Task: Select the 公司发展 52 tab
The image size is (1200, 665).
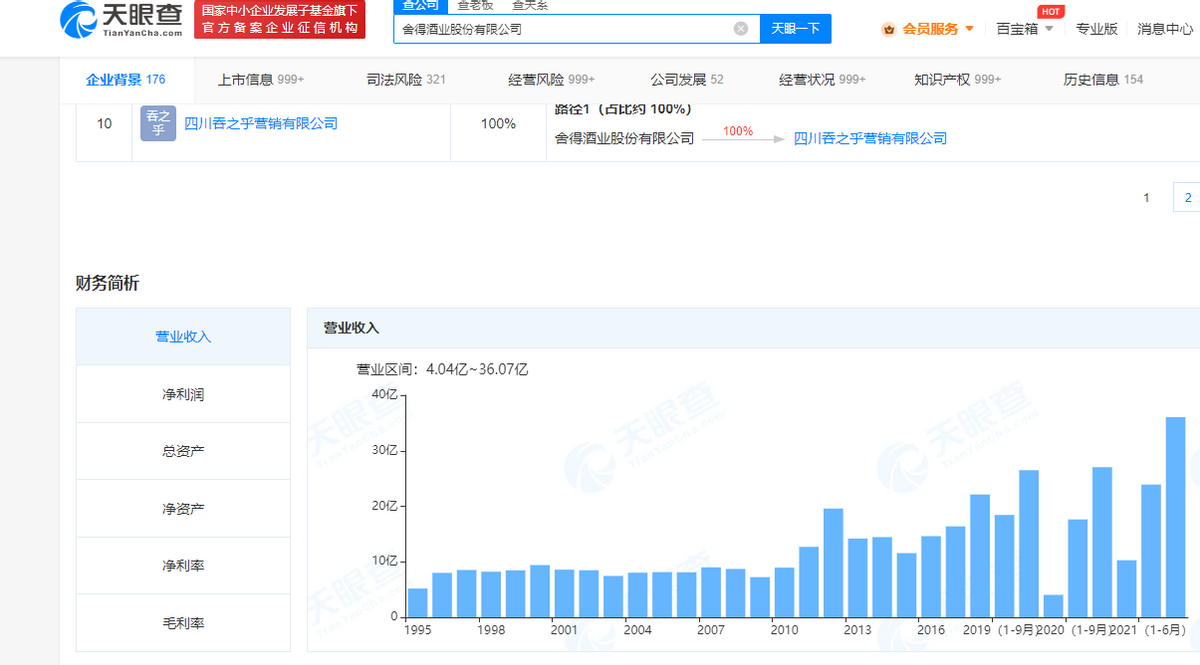Action: (x=687, y=79)
